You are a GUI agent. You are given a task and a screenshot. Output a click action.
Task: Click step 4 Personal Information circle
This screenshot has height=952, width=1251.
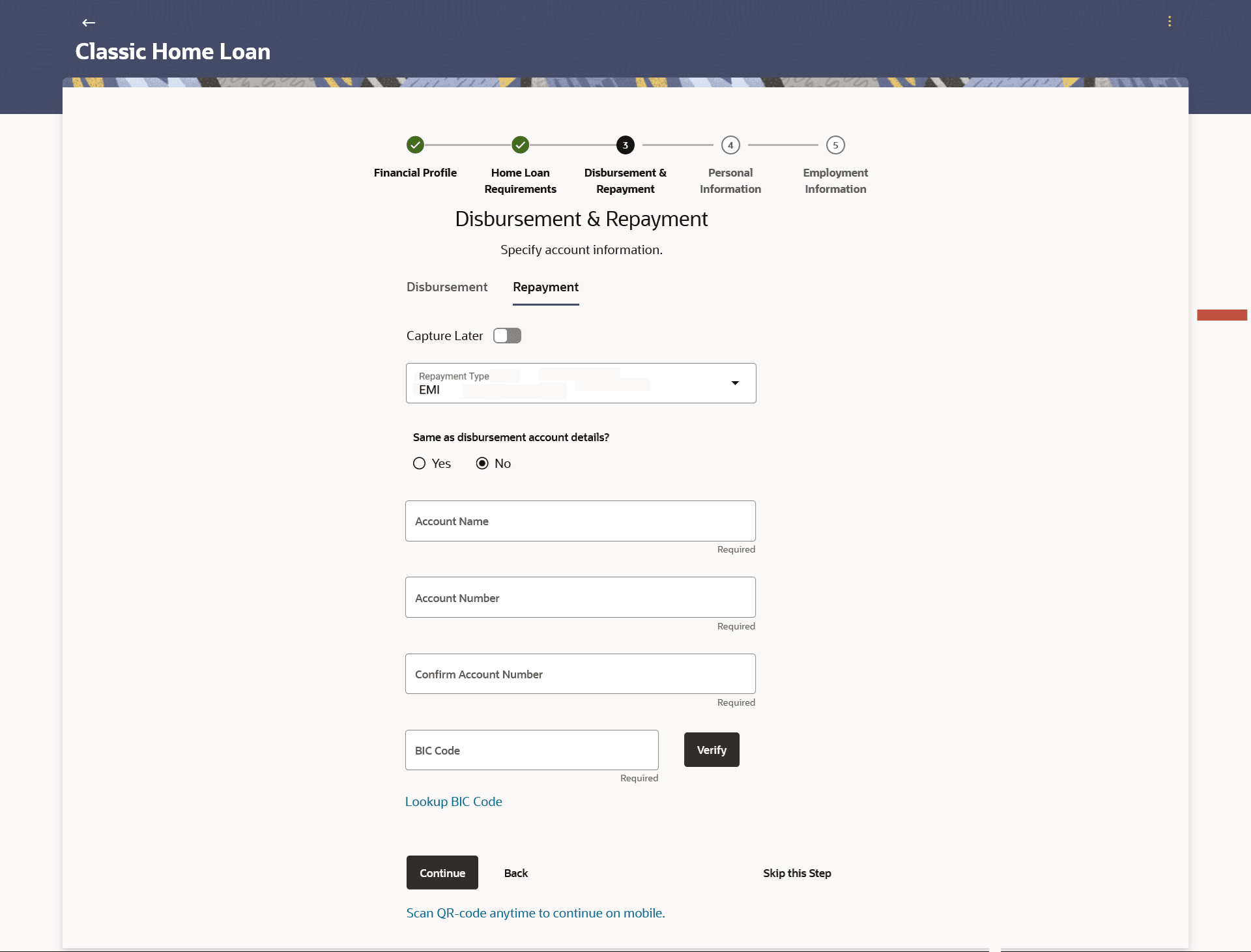point(730,145)
